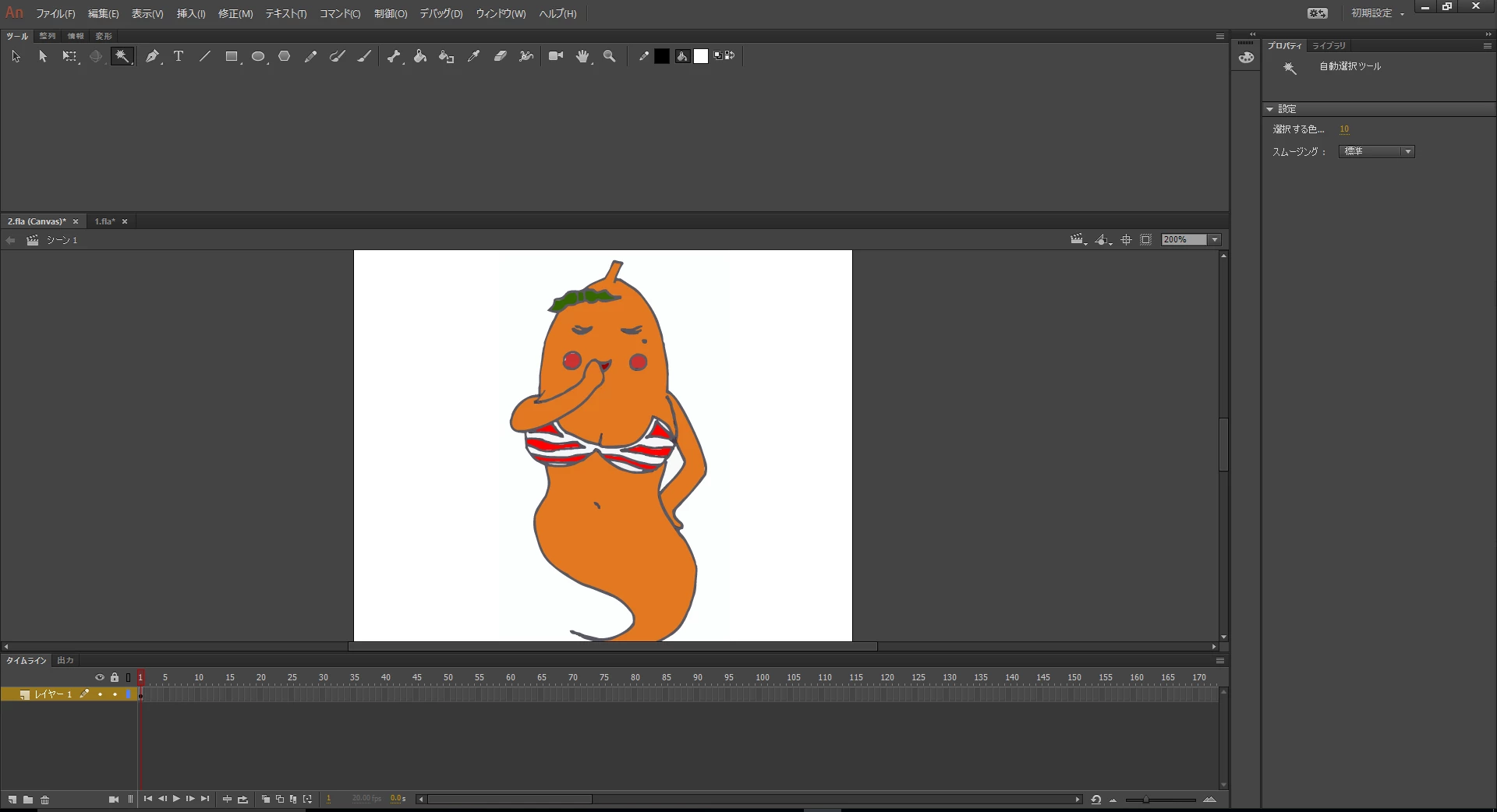Toggle Onion Skin Outlines button
The height and width of the screenshot is (812, 1497).
[x=279, y=800]
